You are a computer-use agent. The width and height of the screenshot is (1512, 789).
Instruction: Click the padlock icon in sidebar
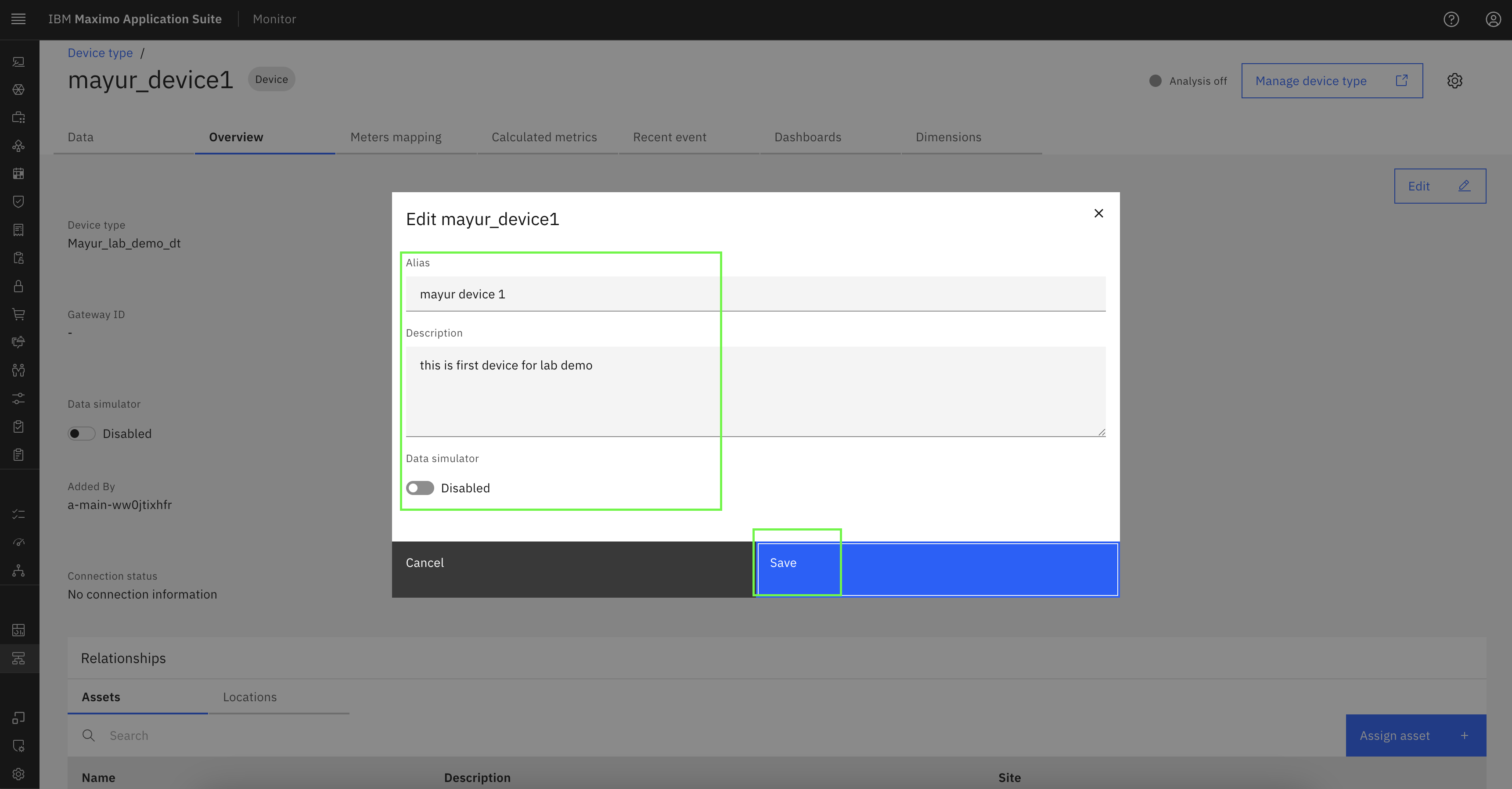coord(19,286)
